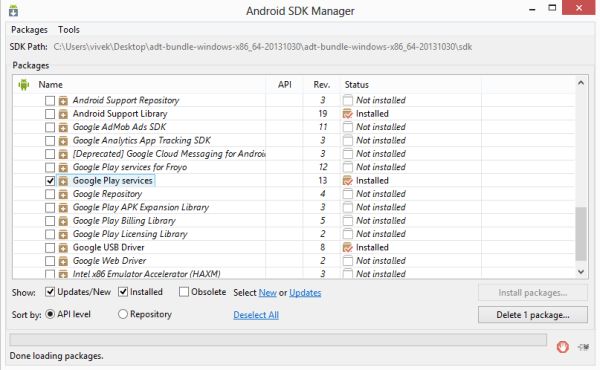Select the Repository sort radio button

pos(122,314)
